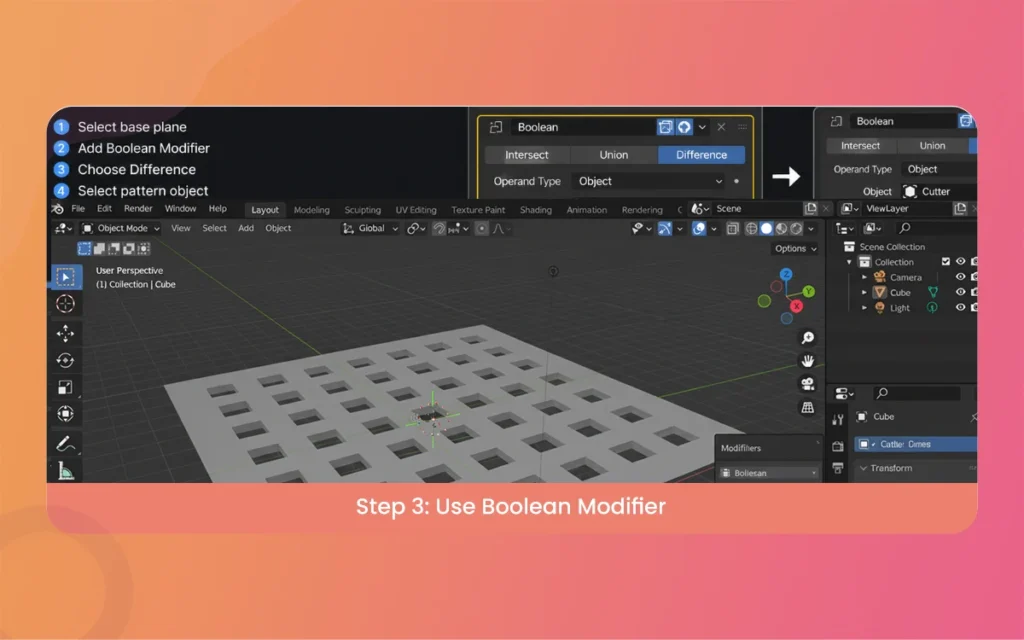Select the Cursor tool in left toolbar
Screen dimensions: 1024x640
pos(66,304)
